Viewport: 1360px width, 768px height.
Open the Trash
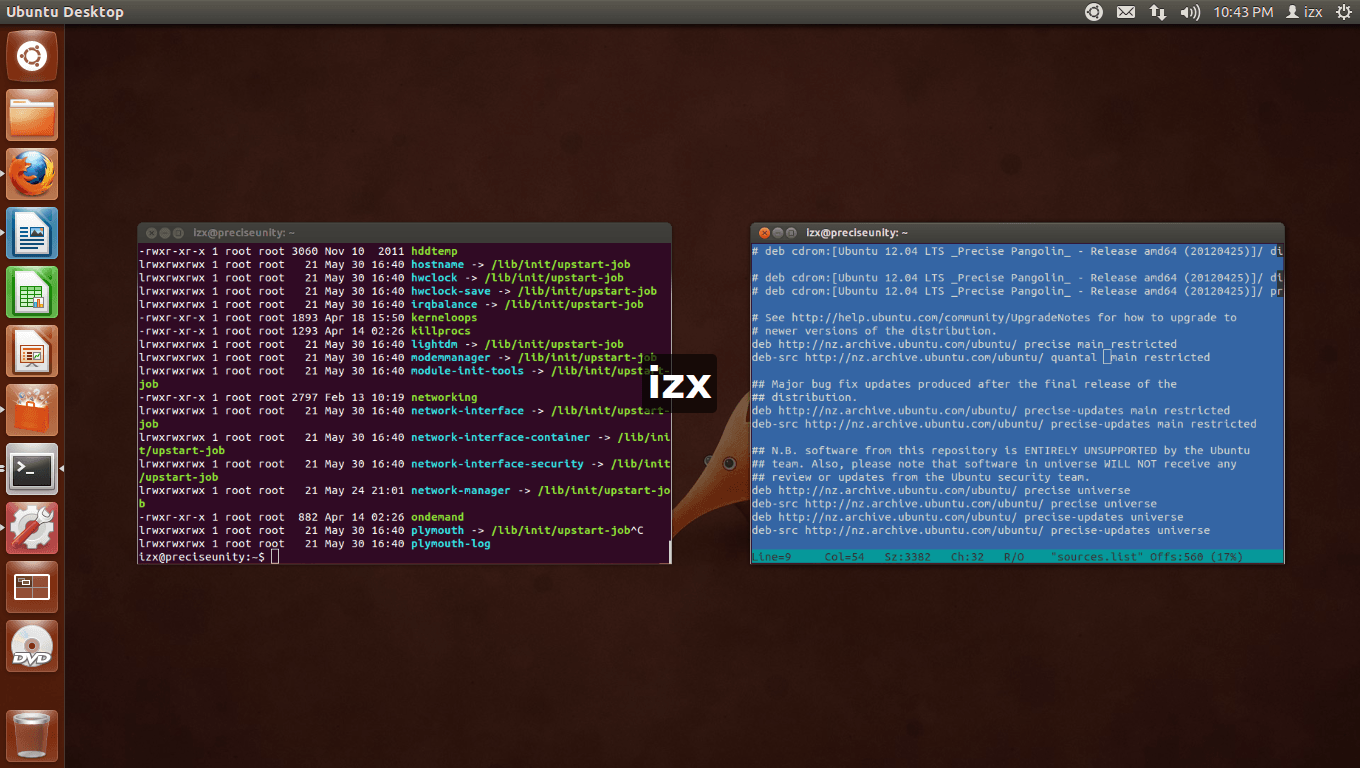32,735
